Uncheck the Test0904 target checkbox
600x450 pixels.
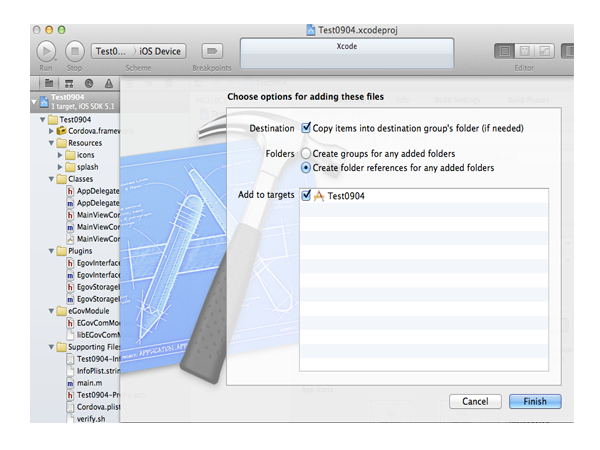click(306, 196)
